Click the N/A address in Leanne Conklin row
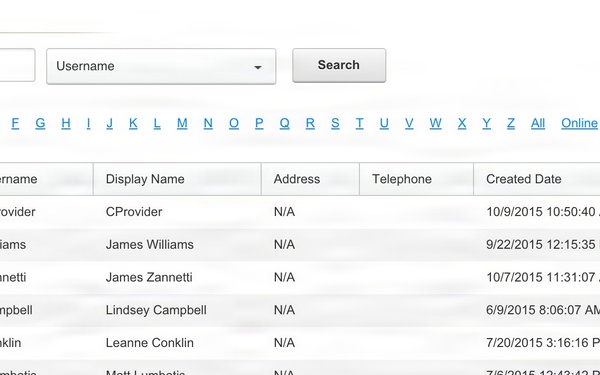This screenshot has height=375, width=600. pyautogui.click(x=284, y=342)
